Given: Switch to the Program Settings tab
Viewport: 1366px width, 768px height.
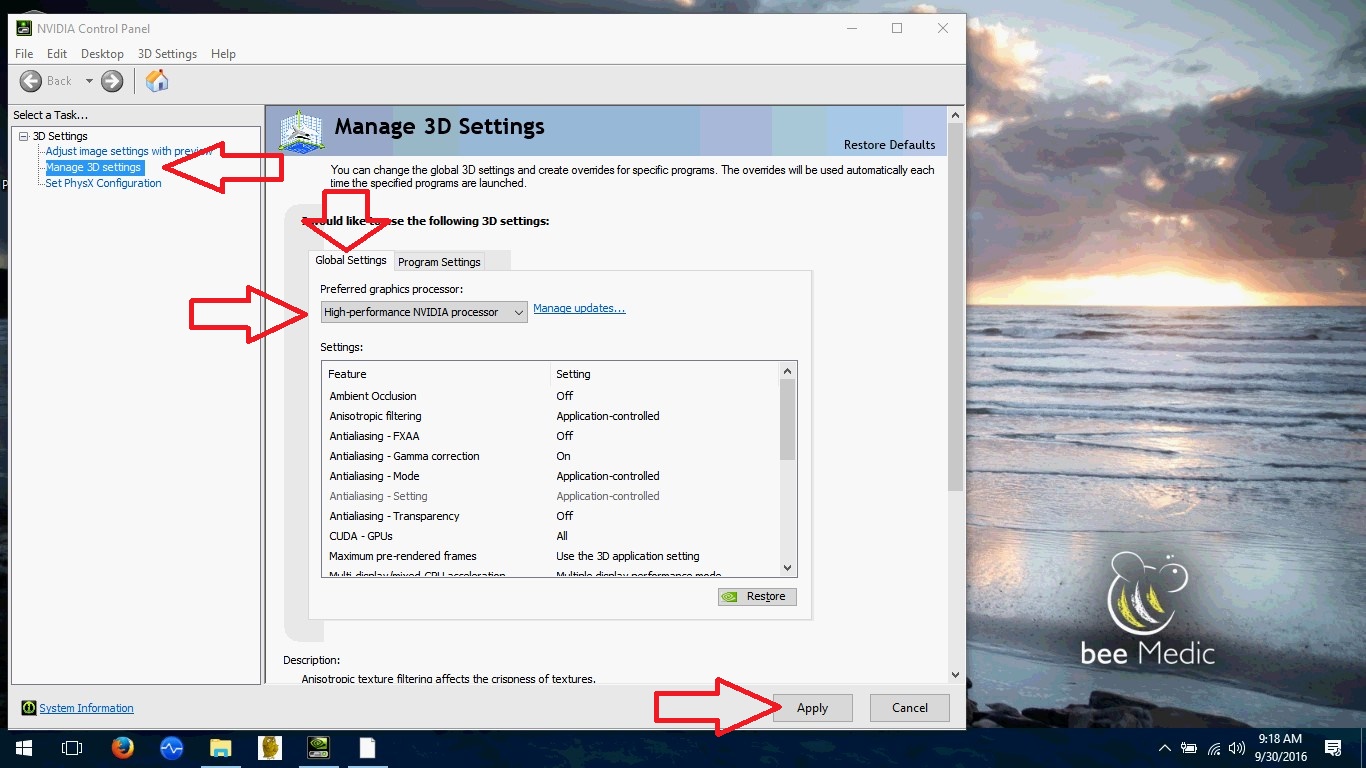Looking at the screenshot, I should (439, 262).
